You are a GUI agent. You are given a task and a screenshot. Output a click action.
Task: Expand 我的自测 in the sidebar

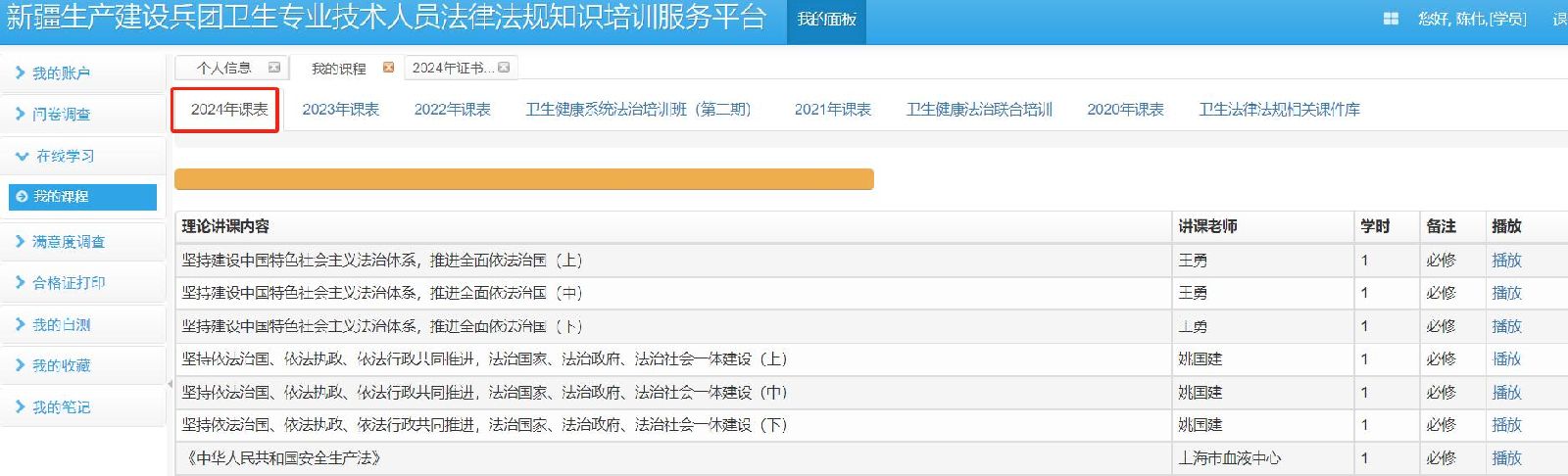(x=61, y=324)
